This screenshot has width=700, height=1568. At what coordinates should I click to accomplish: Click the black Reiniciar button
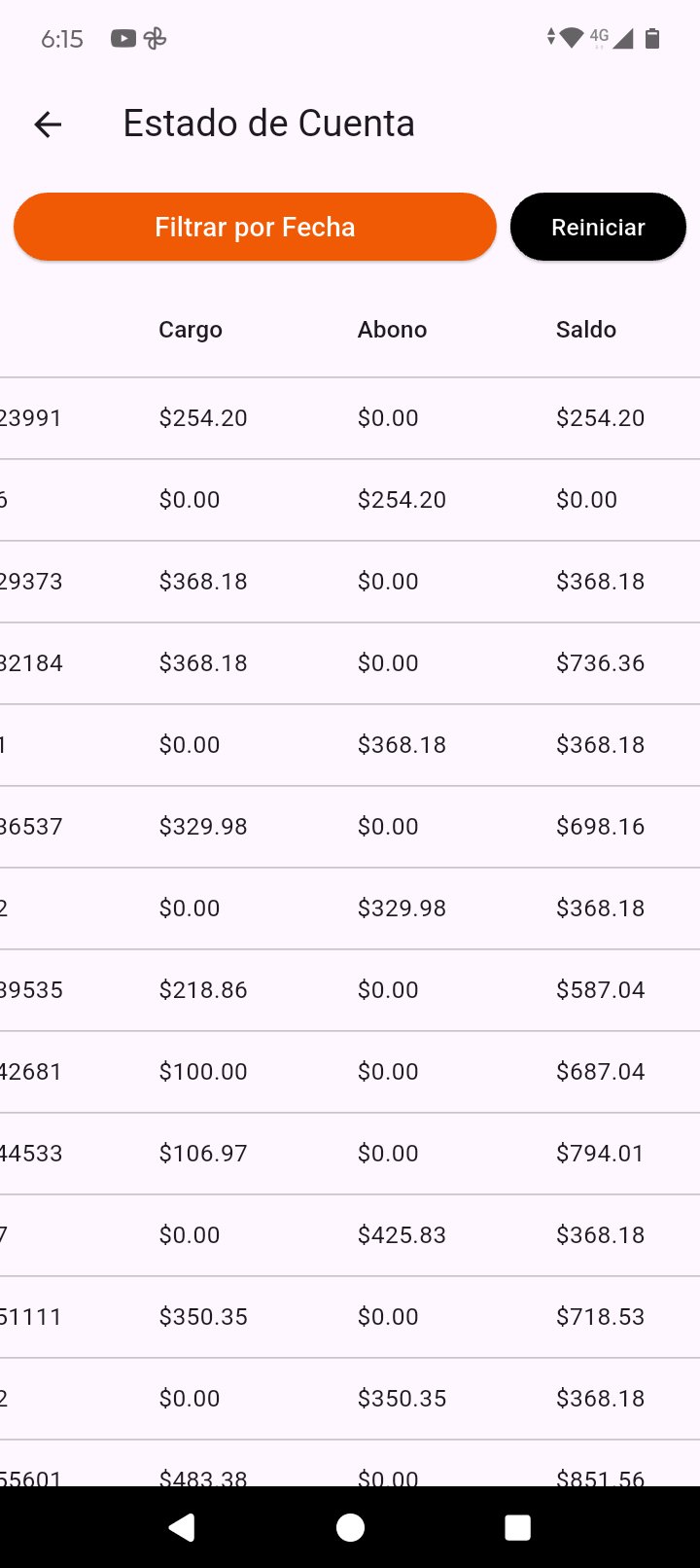tap(598, 227)
